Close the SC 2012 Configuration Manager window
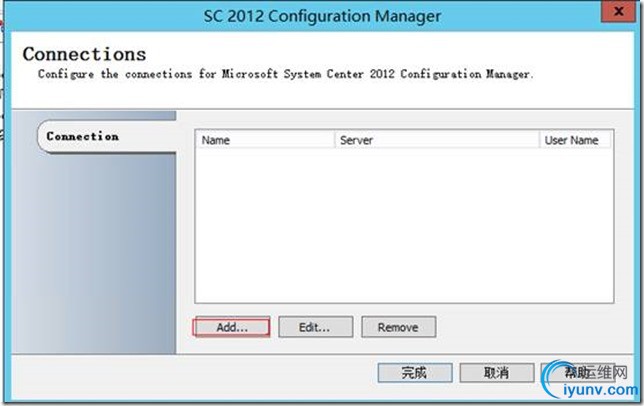 pyautogui.click(x=618, y=11)
